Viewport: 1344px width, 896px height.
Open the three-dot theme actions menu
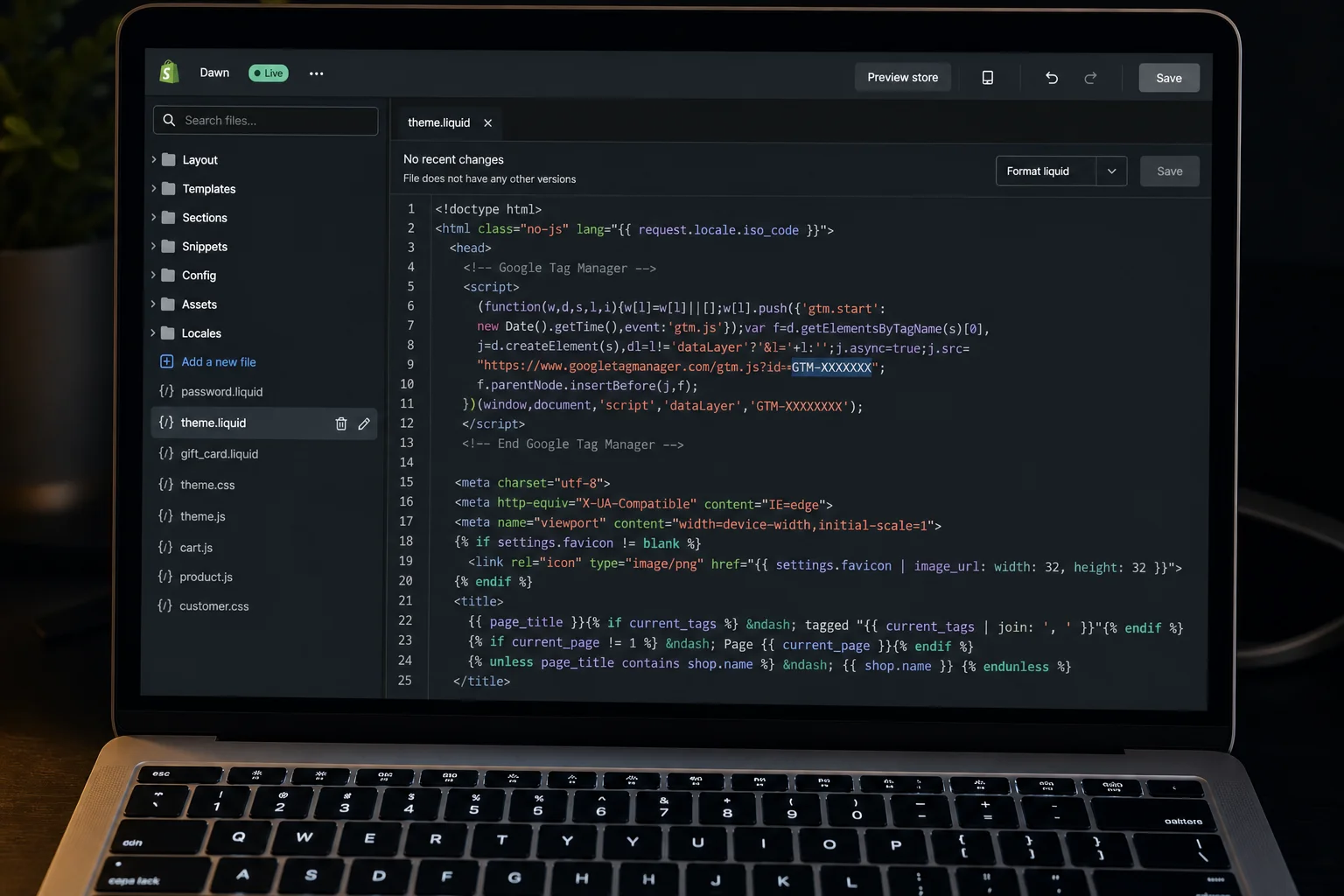point(317,73)
